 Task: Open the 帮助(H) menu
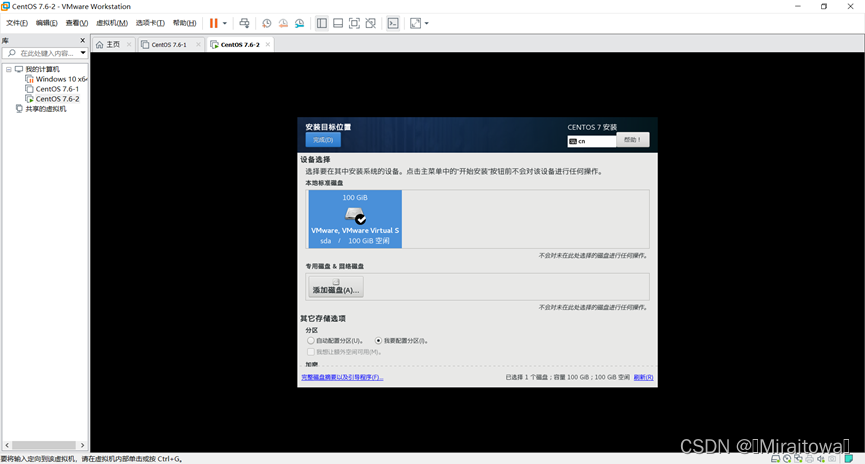coord(184,23)
